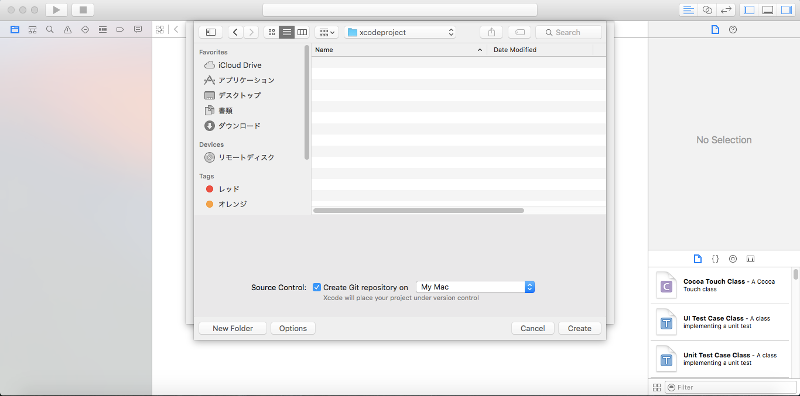Toggle library icon grid view
The width and height of the screenshot is (800, 396).
657,387
